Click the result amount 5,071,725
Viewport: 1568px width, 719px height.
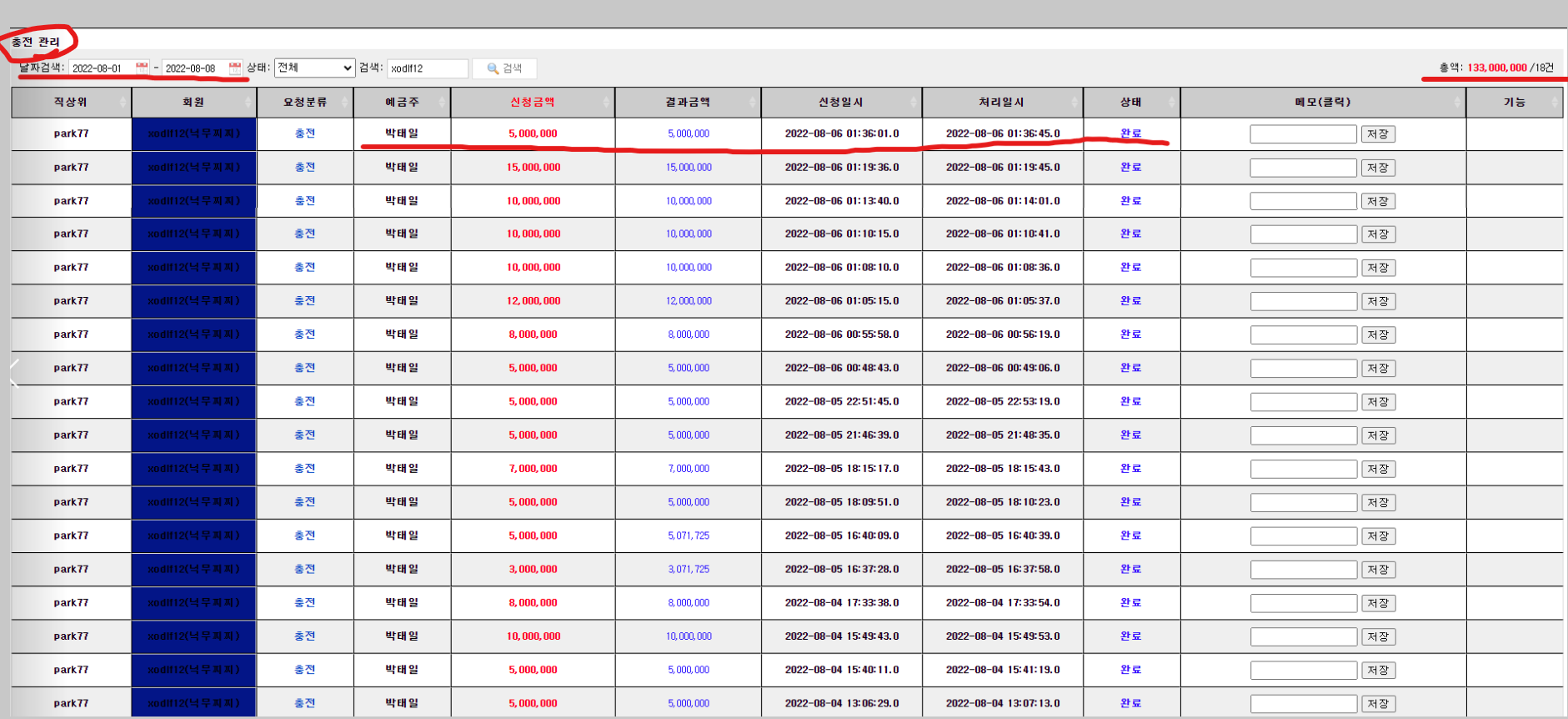(689, 535)
